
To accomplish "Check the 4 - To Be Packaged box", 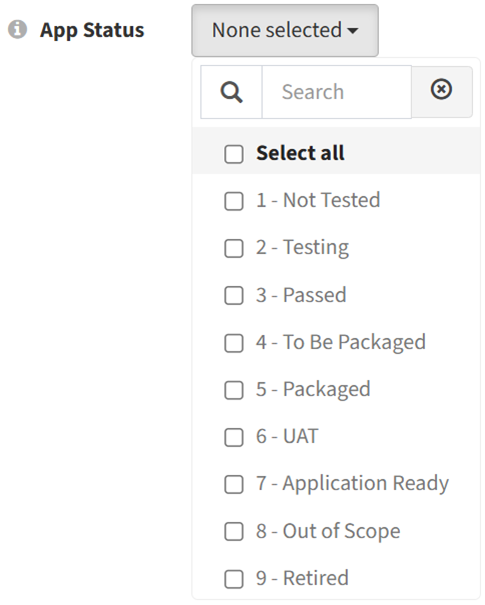I will 234,343.
